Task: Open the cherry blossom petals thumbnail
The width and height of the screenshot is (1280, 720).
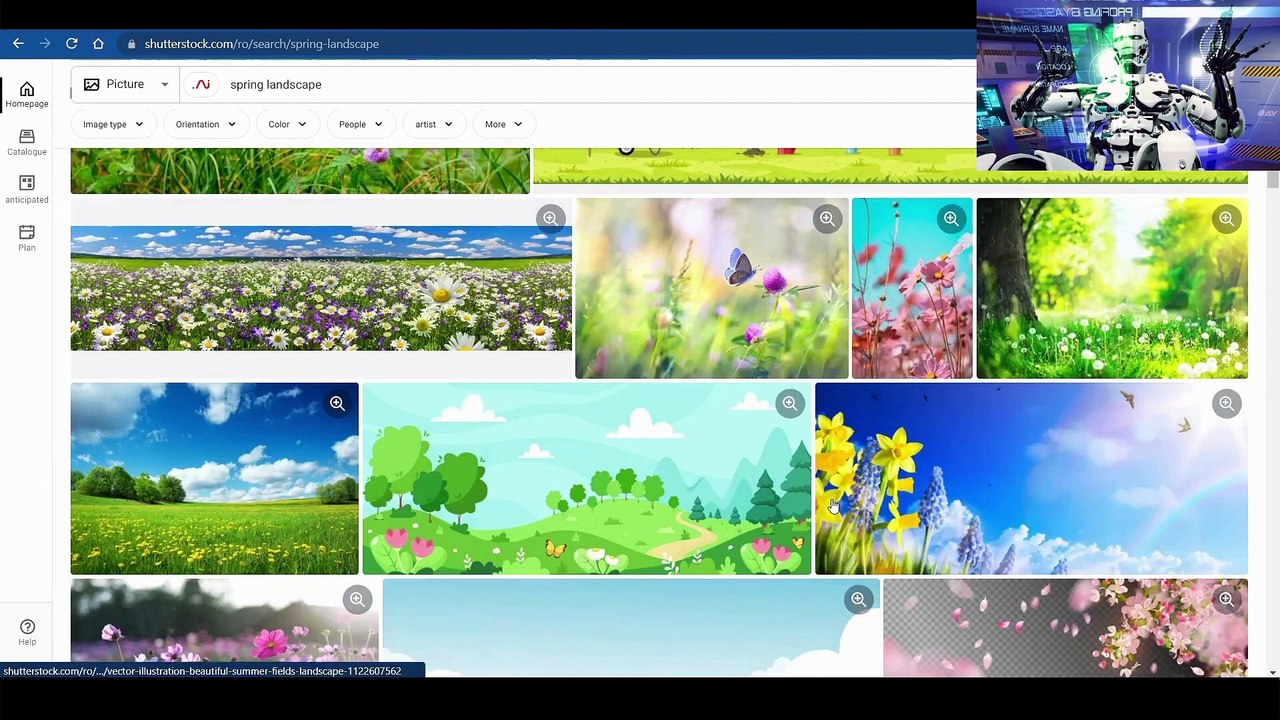Action: (1065, 628)
